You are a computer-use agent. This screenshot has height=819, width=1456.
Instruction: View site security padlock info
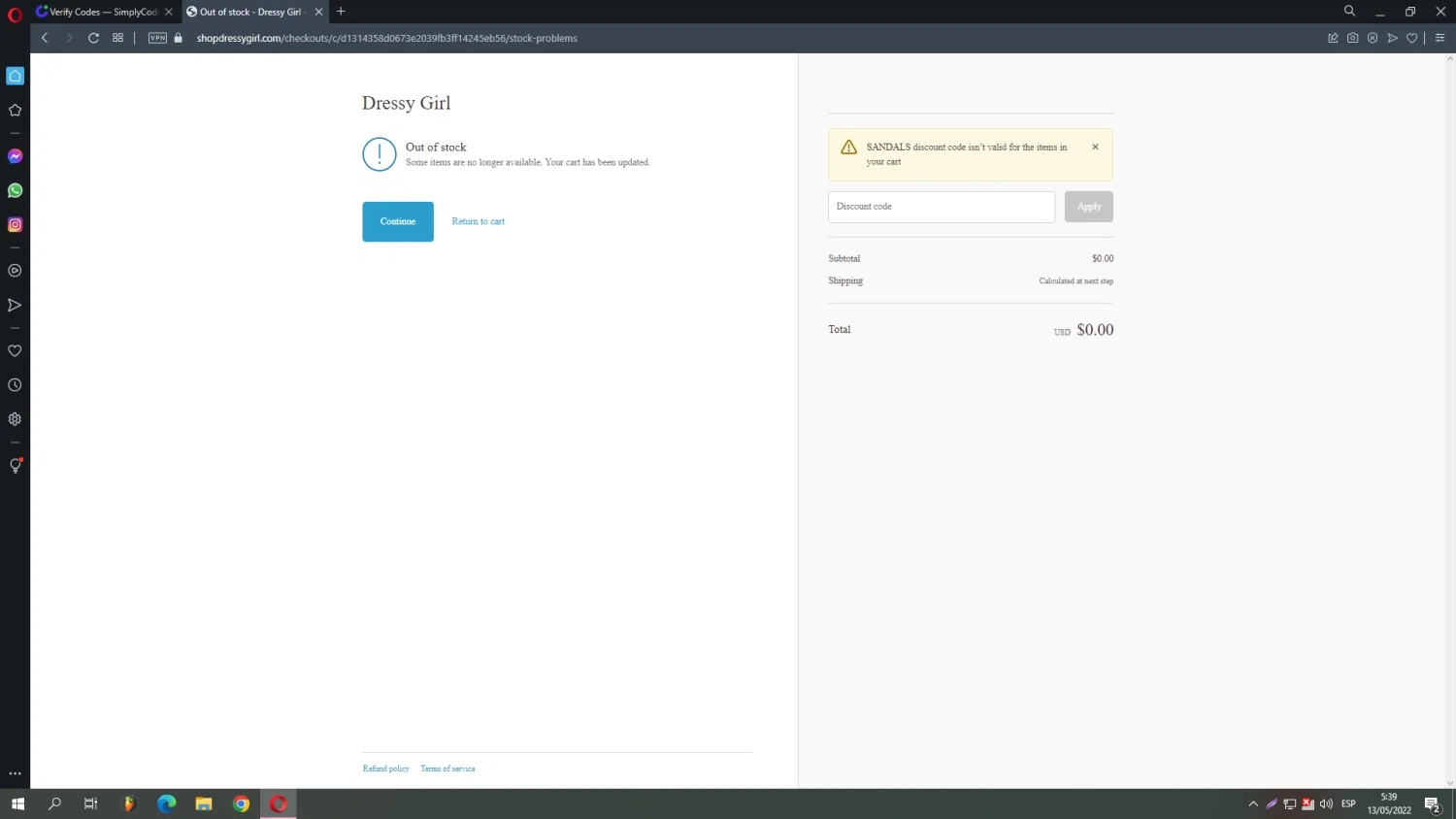[179, 38]
